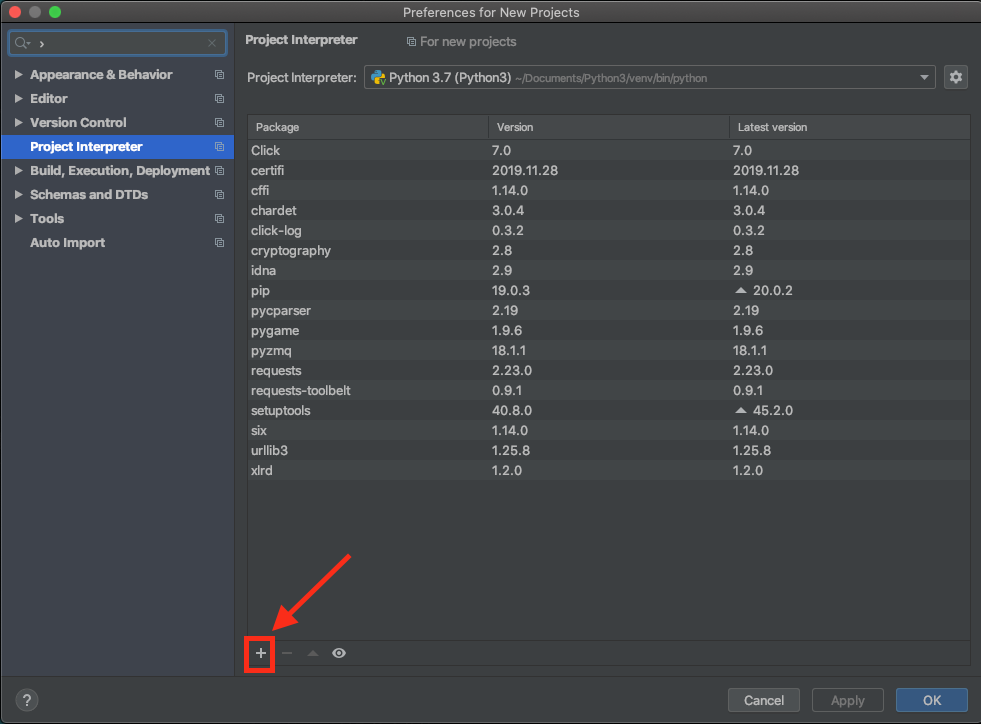Expand Schemas and DTDs arrow
Viewport: 981px width, 724px height.
[19, 195]
